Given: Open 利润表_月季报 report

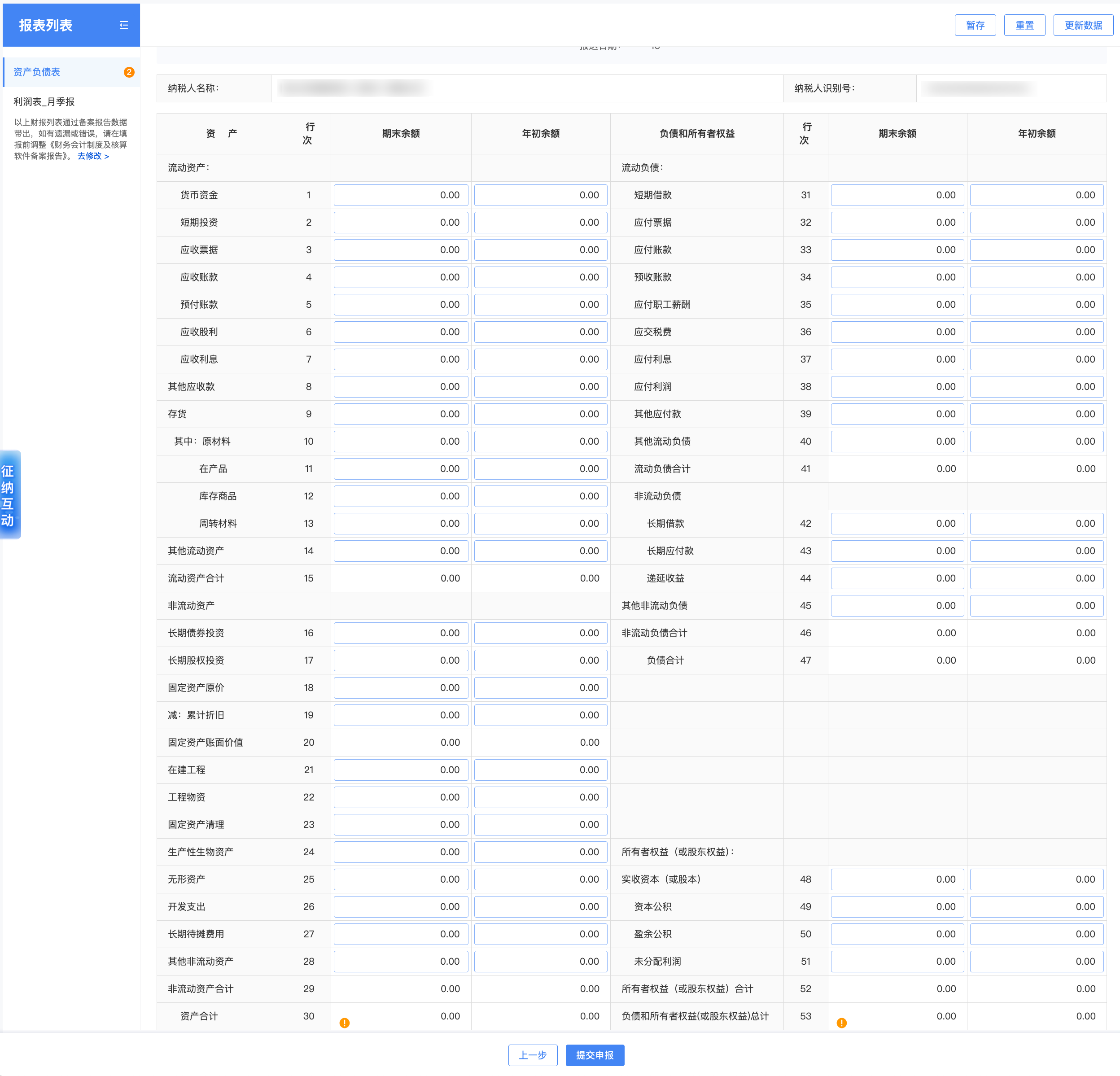Looking at the screenshot, I should (44, 102).
